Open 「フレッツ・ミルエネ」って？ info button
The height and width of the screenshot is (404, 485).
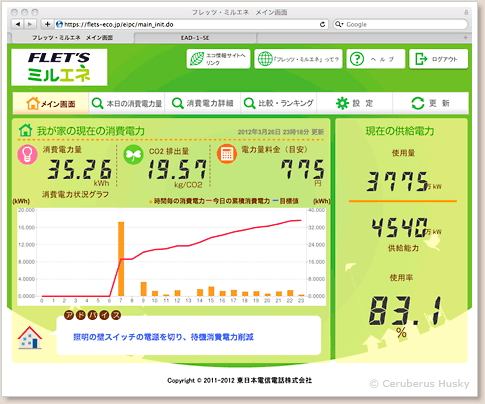(x=298, y=59)
